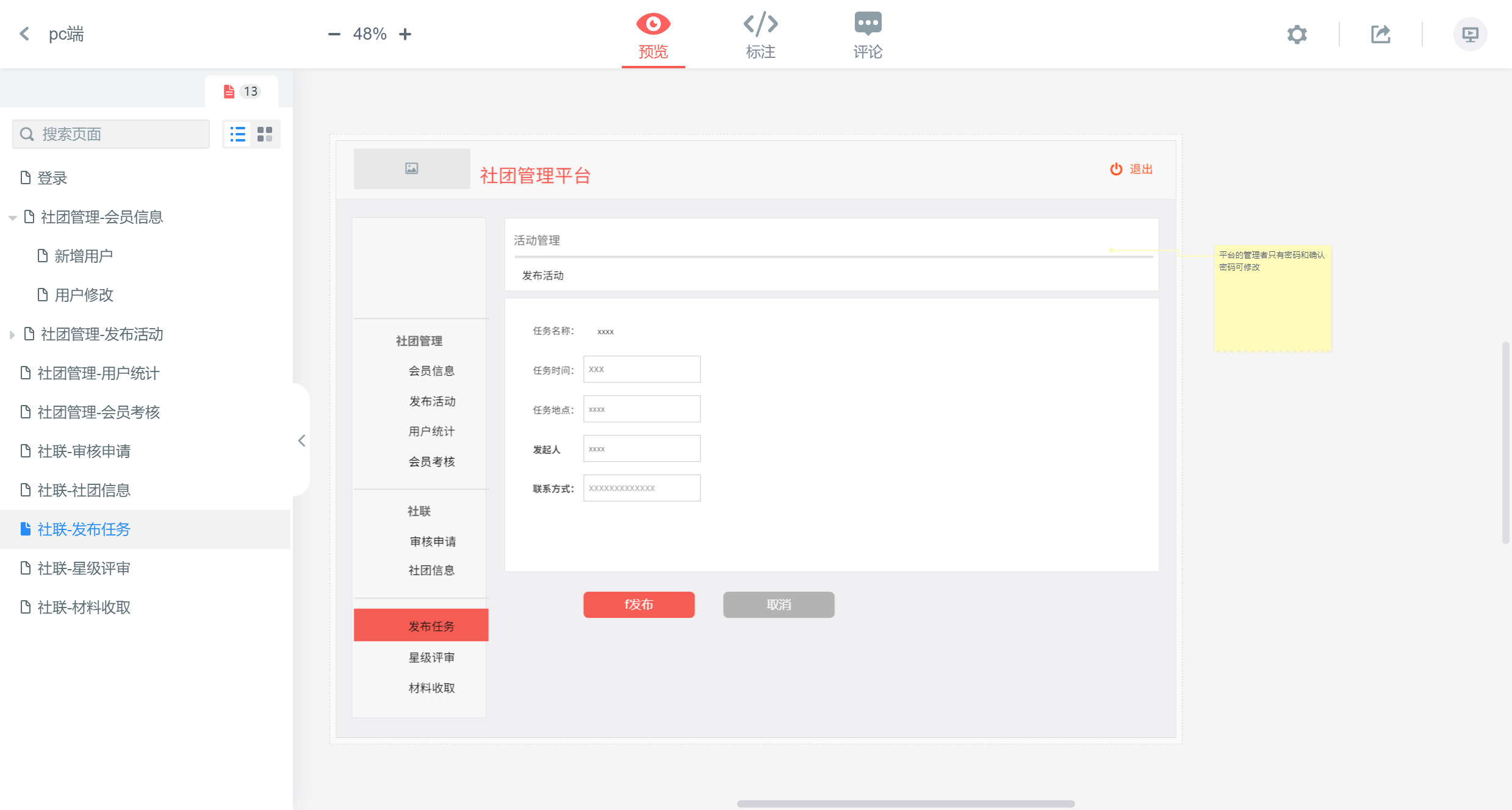Open settings via the gear icon
Screen dimensions: 1512x810
point(1297,34)
